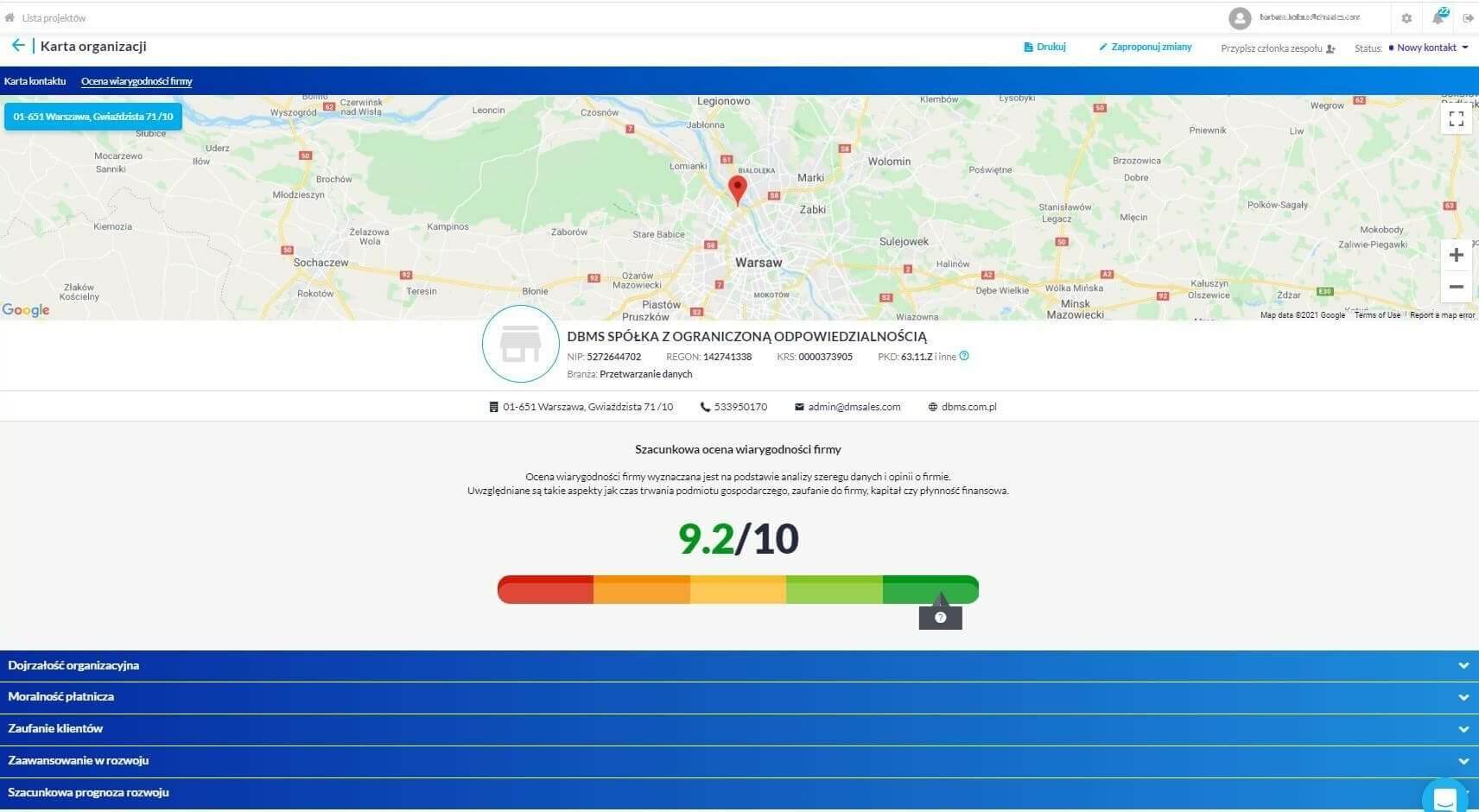This screenshot has width=1479, height=812.
Task: Open the Nowy kontakt status dropdown
Action: 1428,48
